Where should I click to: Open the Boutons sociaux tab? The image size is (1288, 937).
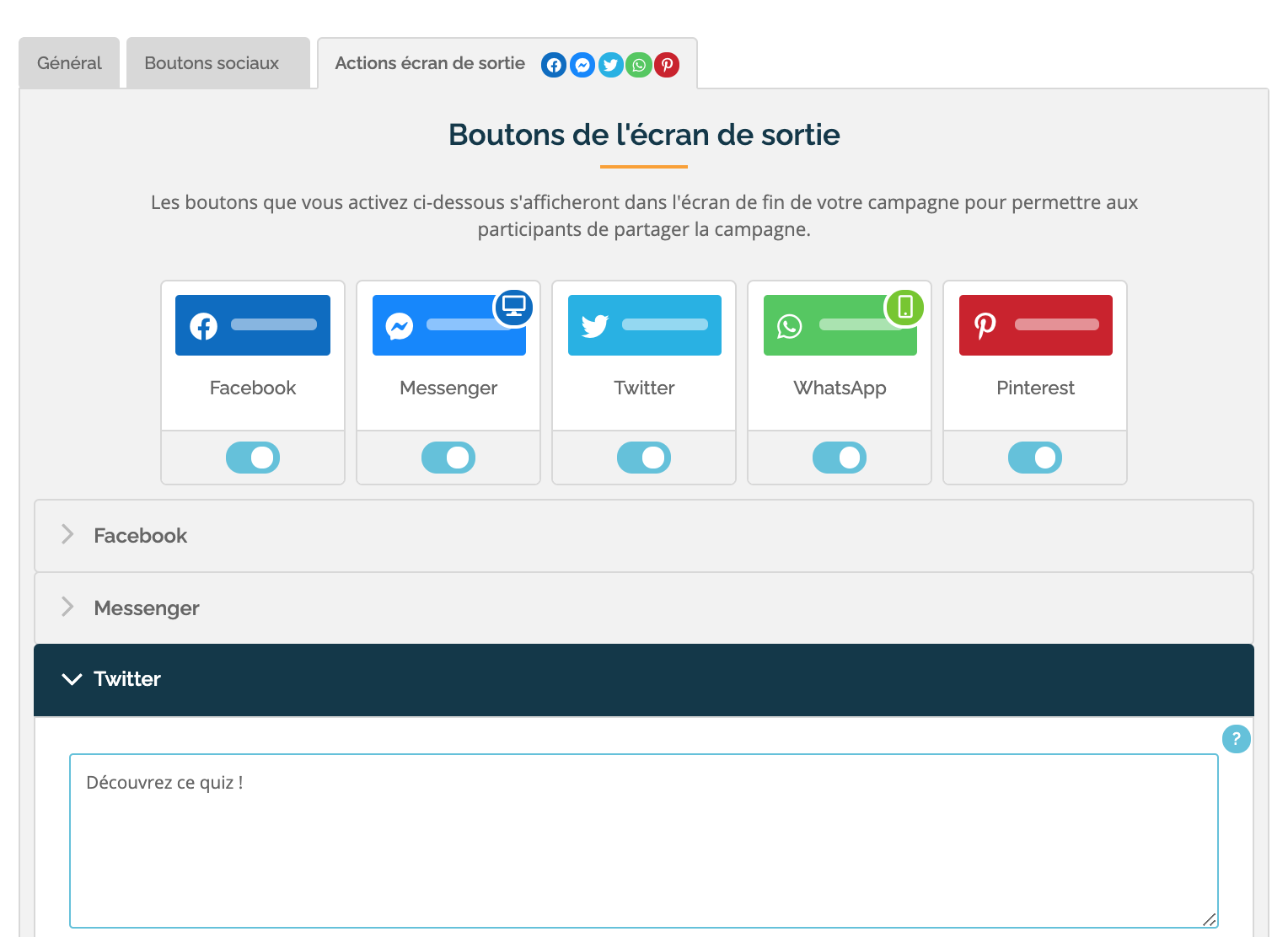click(x=218, y=63)
